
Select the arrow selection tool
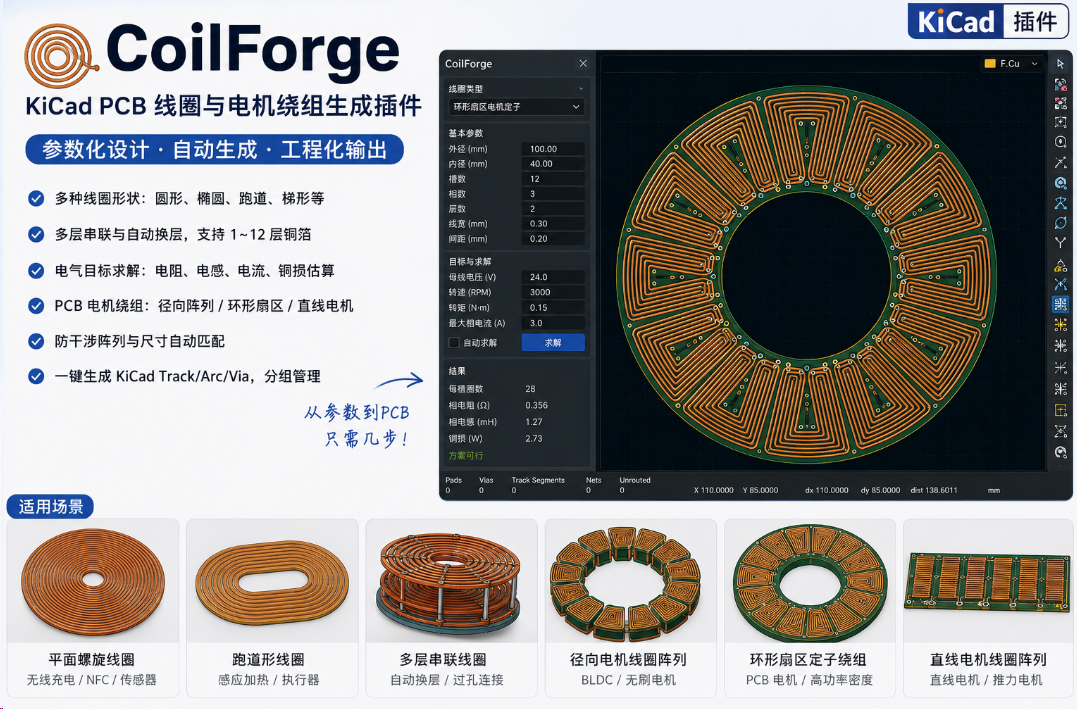(x=1061, y=64)
